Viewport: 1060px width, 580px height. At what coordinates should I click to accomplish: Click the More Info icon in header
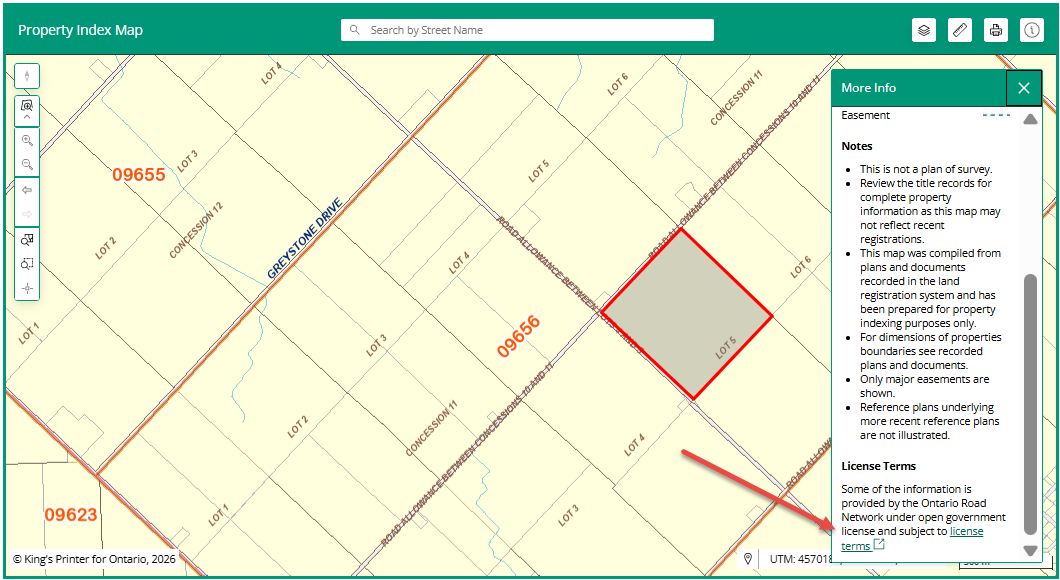pyautogui.click(x=1032, y=30)
